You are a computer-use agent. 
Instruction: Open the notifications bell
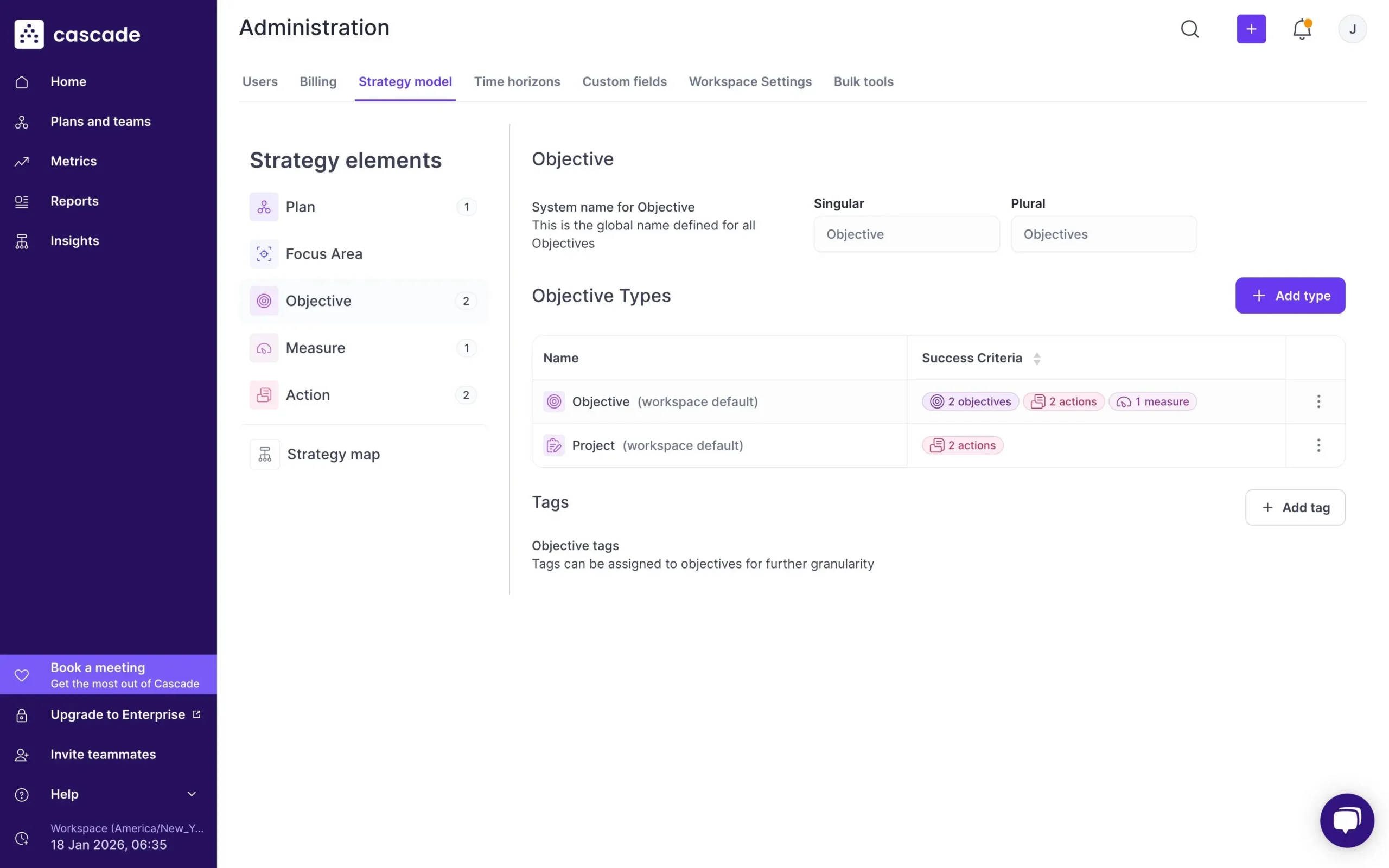click(1301, 29)
